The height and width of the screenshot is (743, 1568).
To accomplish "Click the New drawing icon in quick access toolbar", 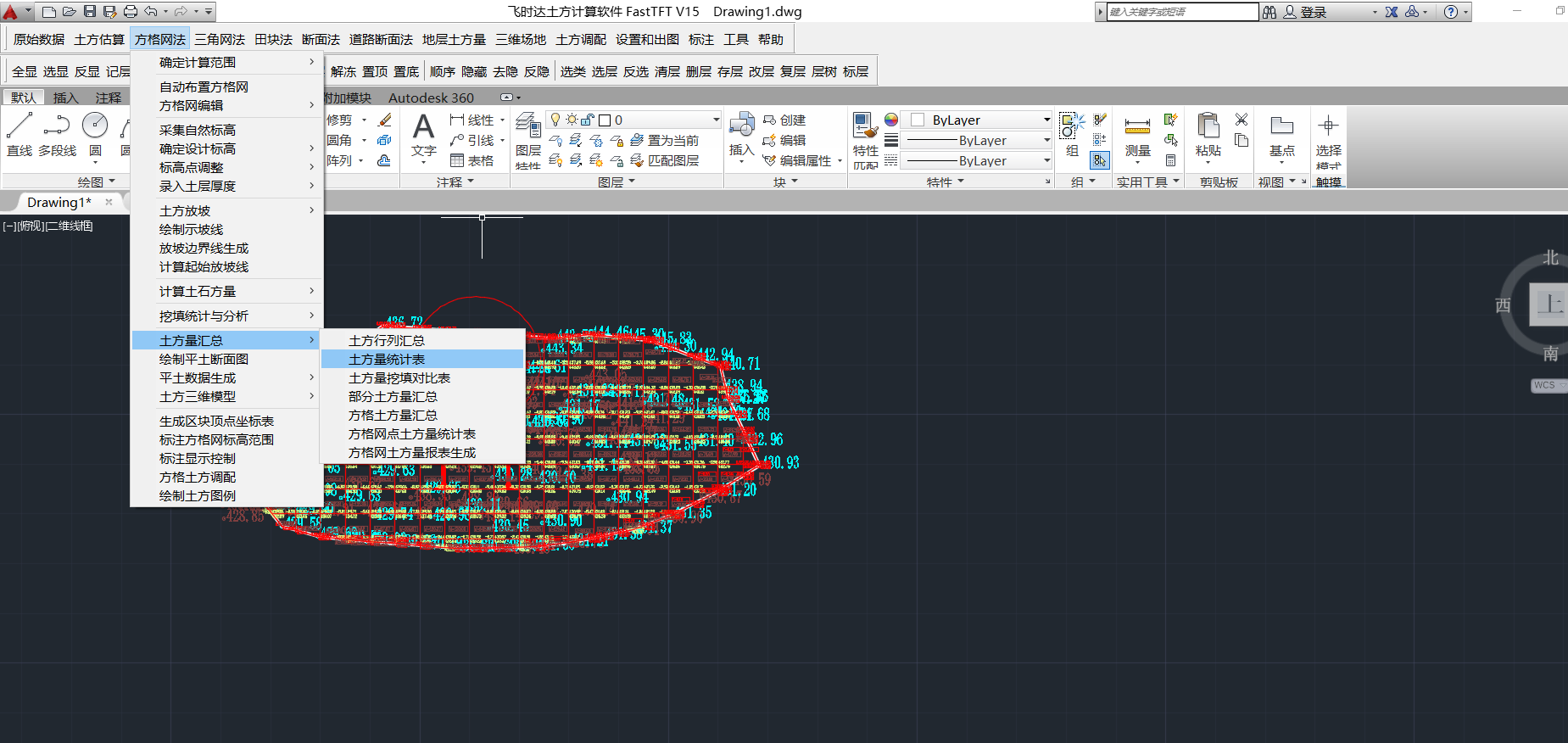I will coord(49,12).
